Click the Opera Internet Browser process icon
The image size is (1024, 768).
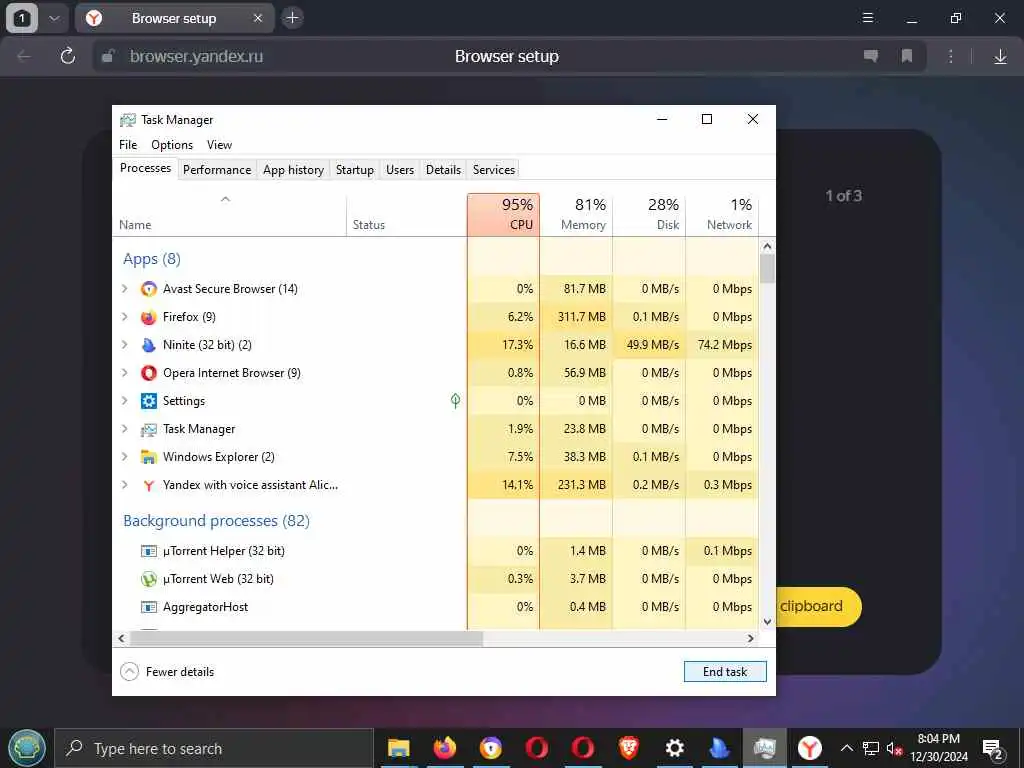pos(149,373)
